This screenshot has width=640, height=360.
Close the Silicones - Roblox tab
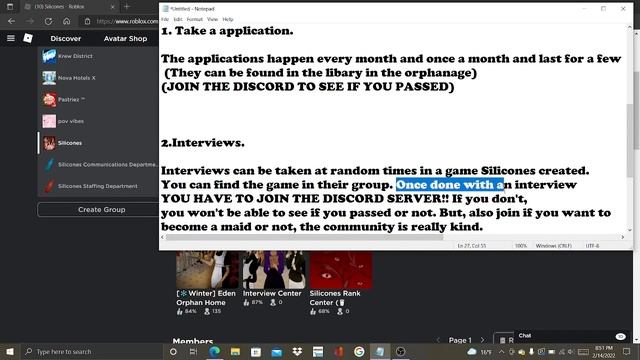[x=113, y=7]
